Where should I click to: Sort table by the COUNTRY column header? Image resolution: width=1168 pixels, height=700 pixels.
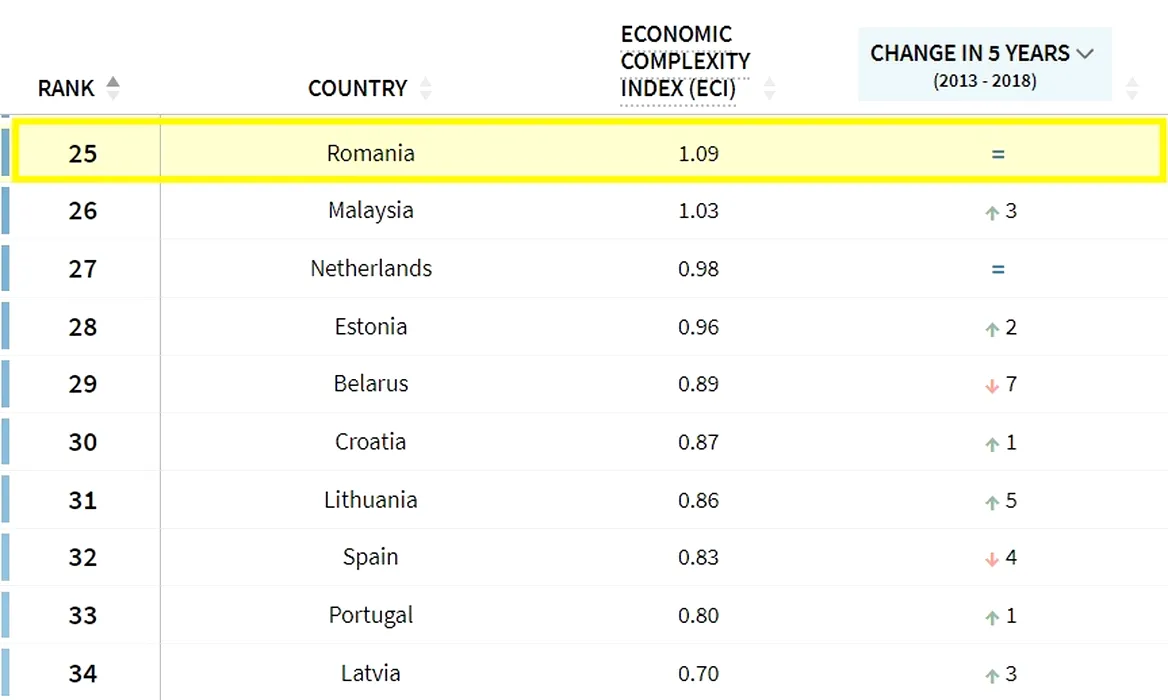point(357,88)
